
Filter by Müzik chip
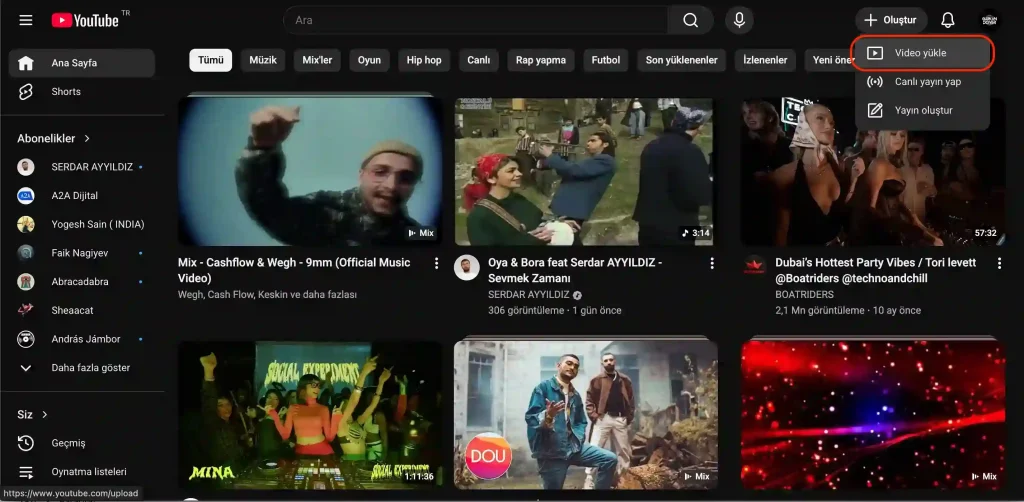pyautogui.click(x=263, y=60)
